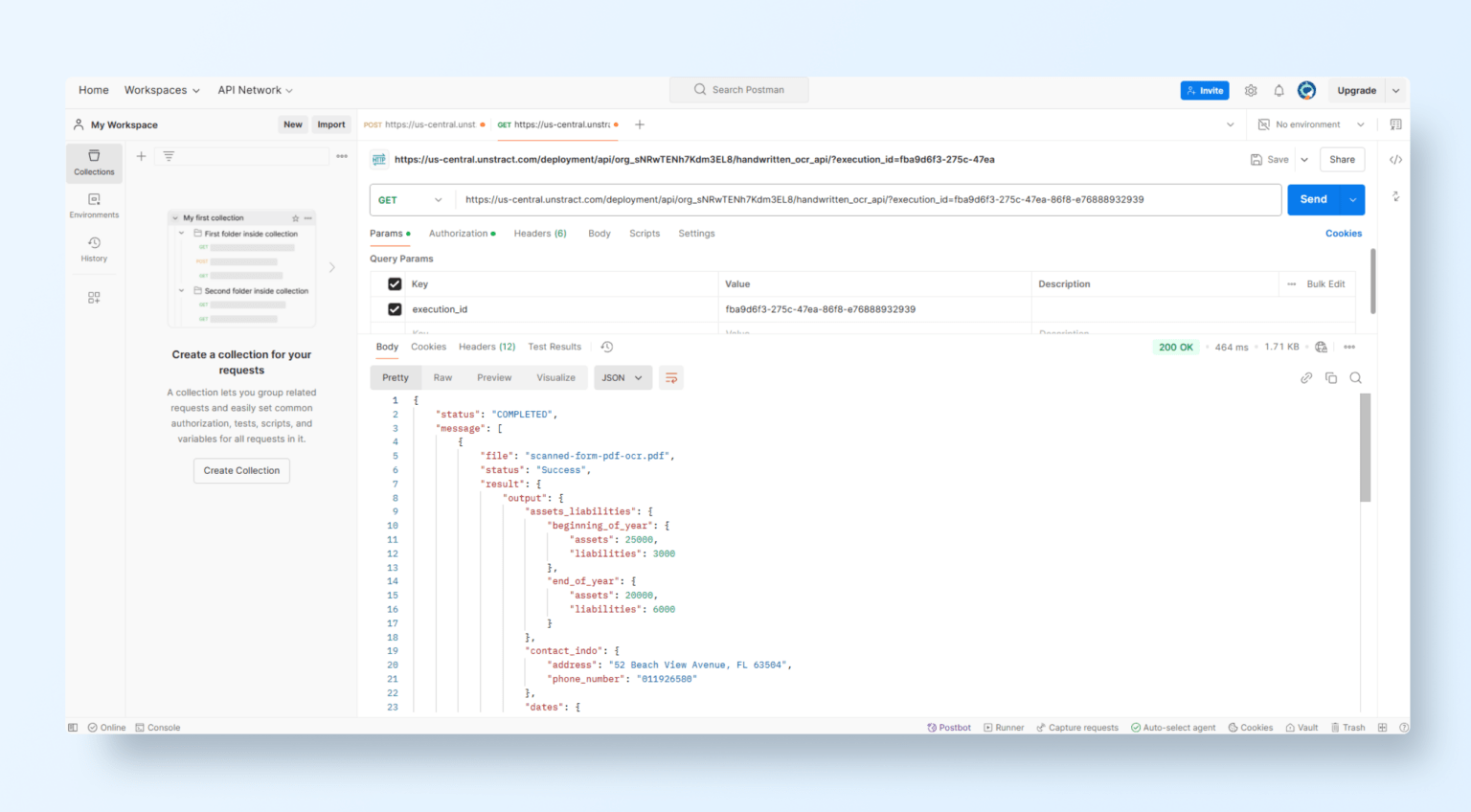Viewport: 1471px width, 812px height.
Task: Open the Postman Console
Action: [157, 727]
